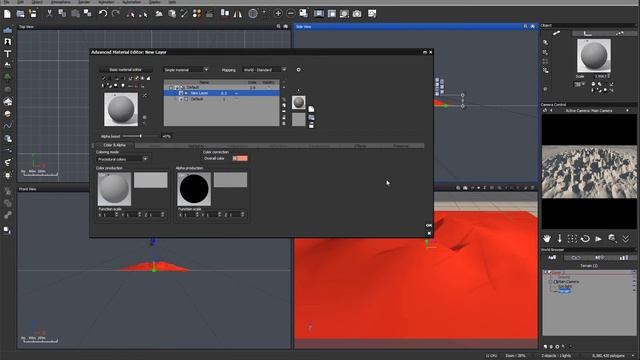Select the plant tool in left toolbar
The width and height of the screenshot is (640, 360).
coord(7,77)
